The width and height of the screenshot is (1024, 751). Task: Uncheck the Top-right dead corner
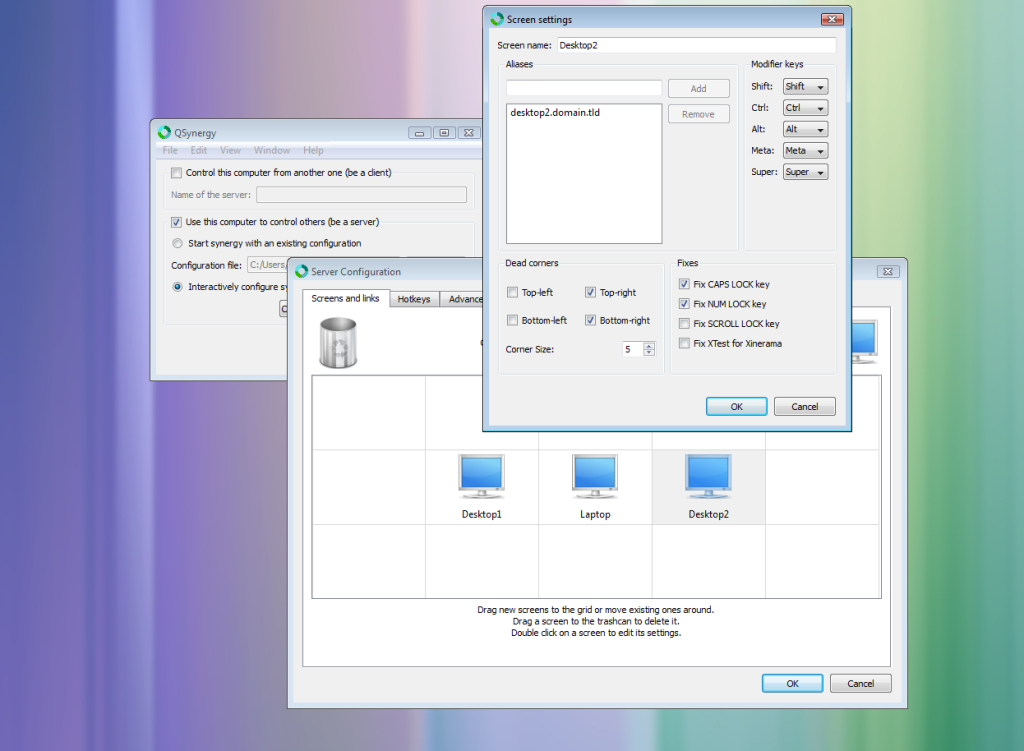590,293
